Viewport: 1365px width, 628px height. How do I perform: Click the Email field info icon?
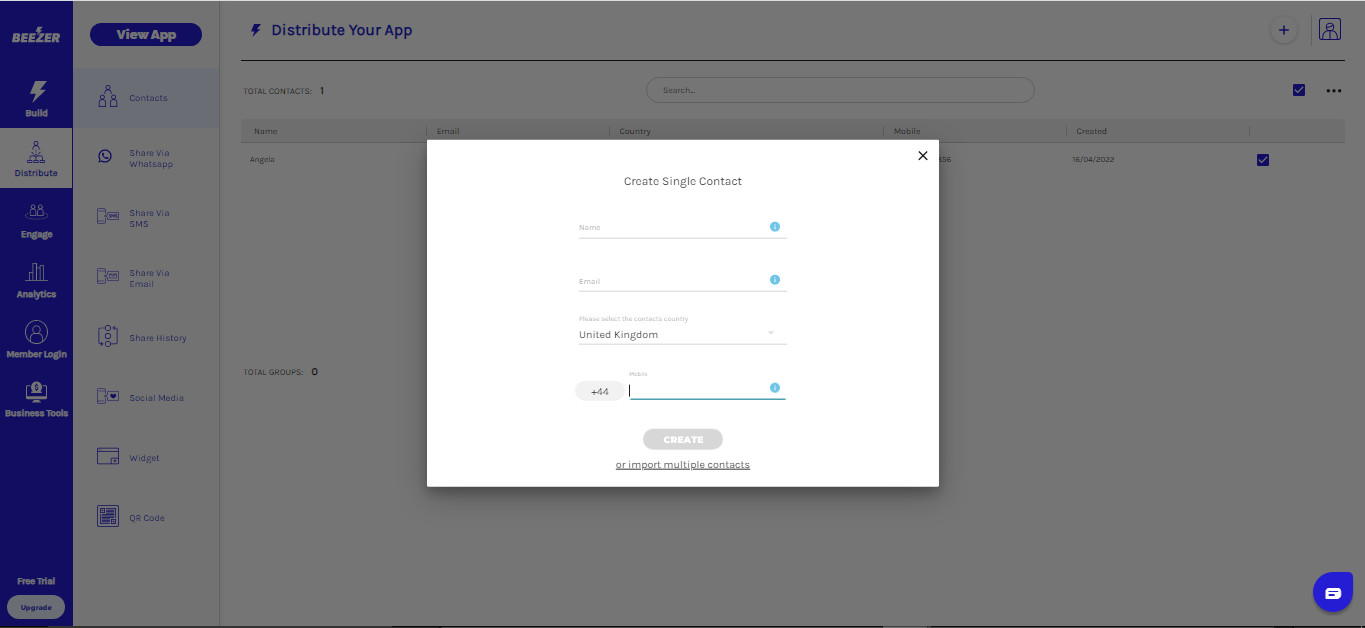[775, 280]
